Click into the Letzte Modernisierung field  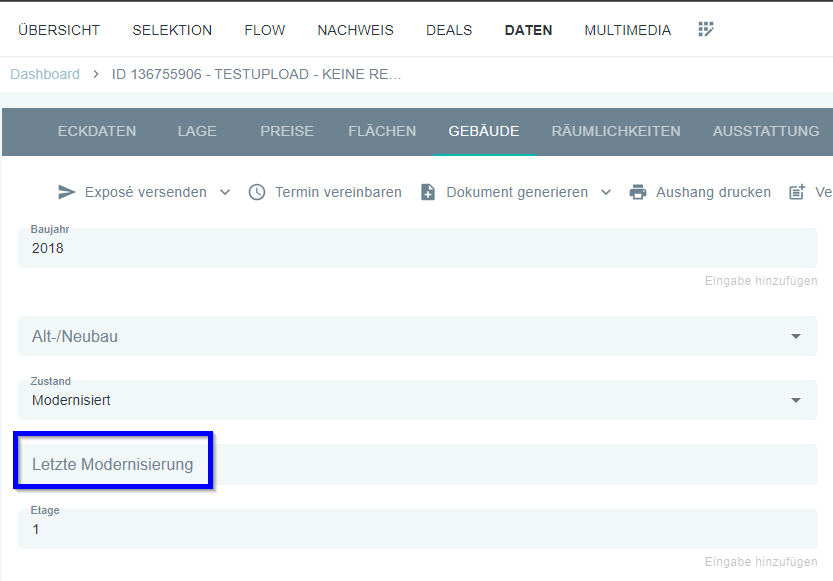point(418,465)
